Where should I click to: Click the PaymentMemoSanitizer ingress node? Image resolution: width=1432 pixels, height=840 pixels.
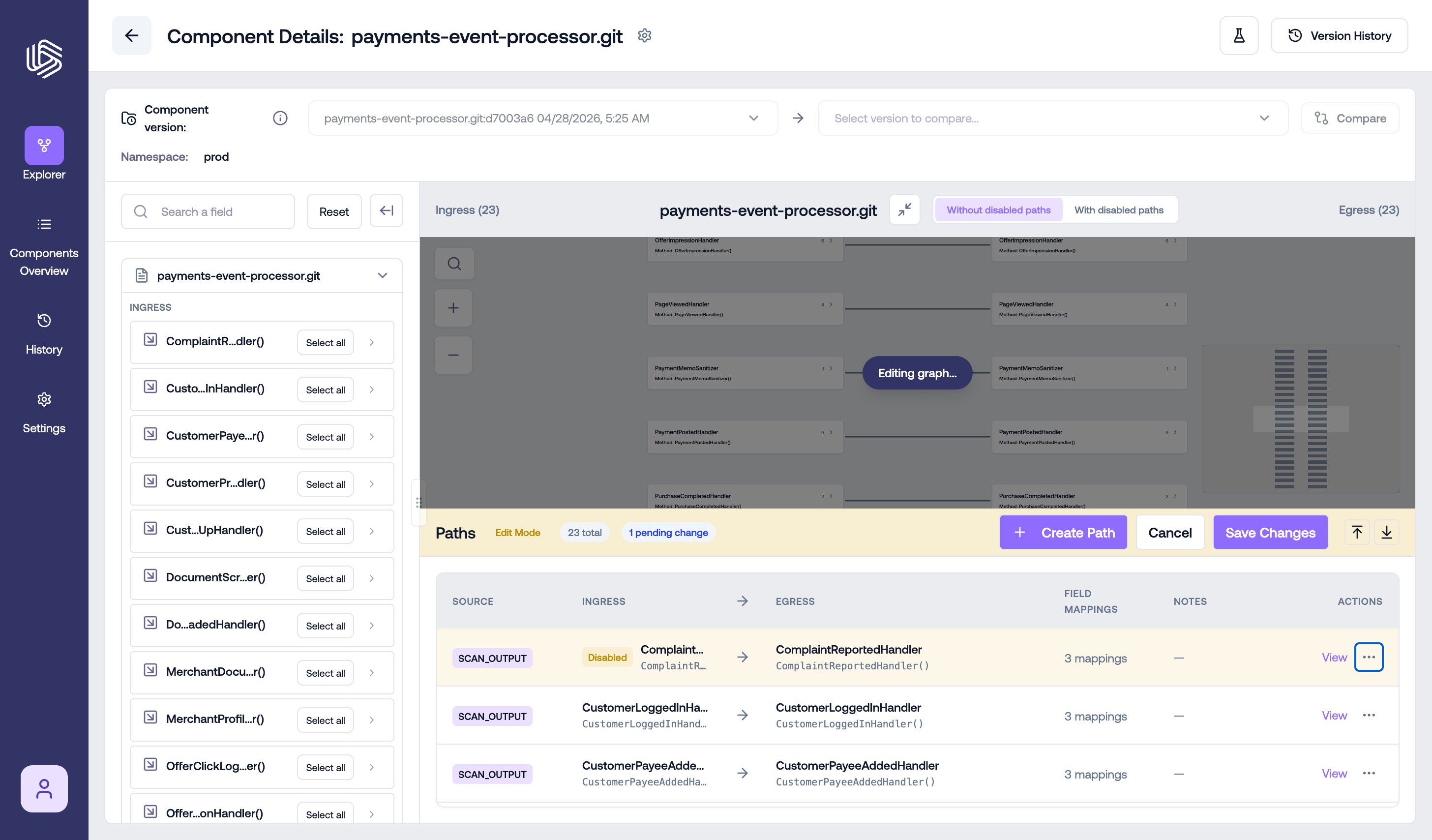pyautogui.click(x=745, y=373)
